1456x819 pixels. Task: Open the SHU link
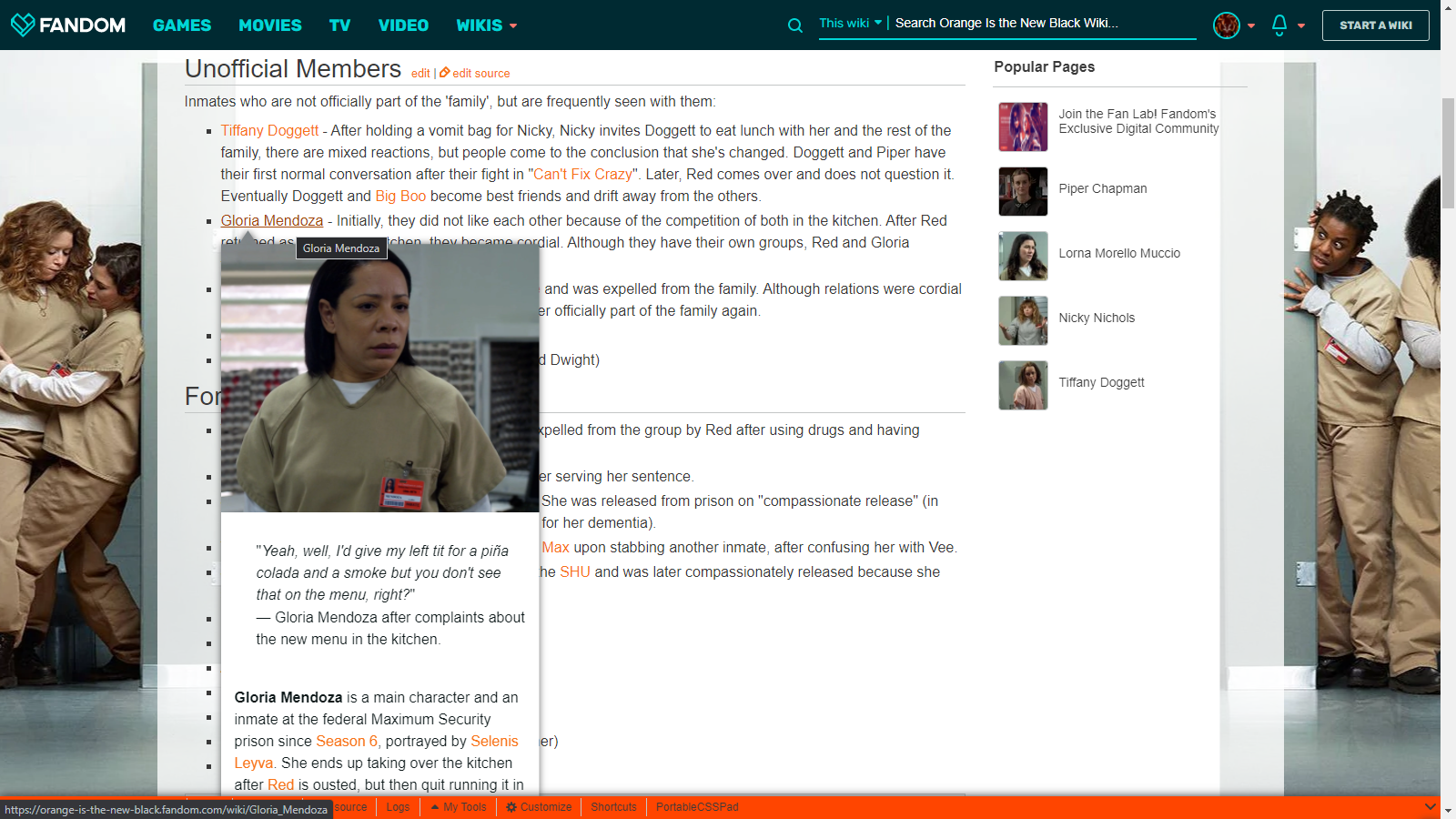point(575,572)
